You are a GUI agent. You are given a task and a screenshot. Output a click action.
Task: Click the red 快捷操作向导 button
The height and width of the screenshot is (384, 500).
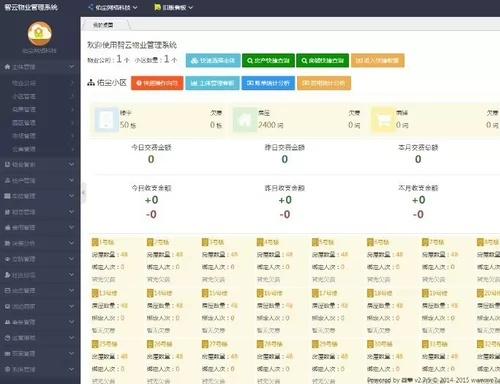click(157, 83)
